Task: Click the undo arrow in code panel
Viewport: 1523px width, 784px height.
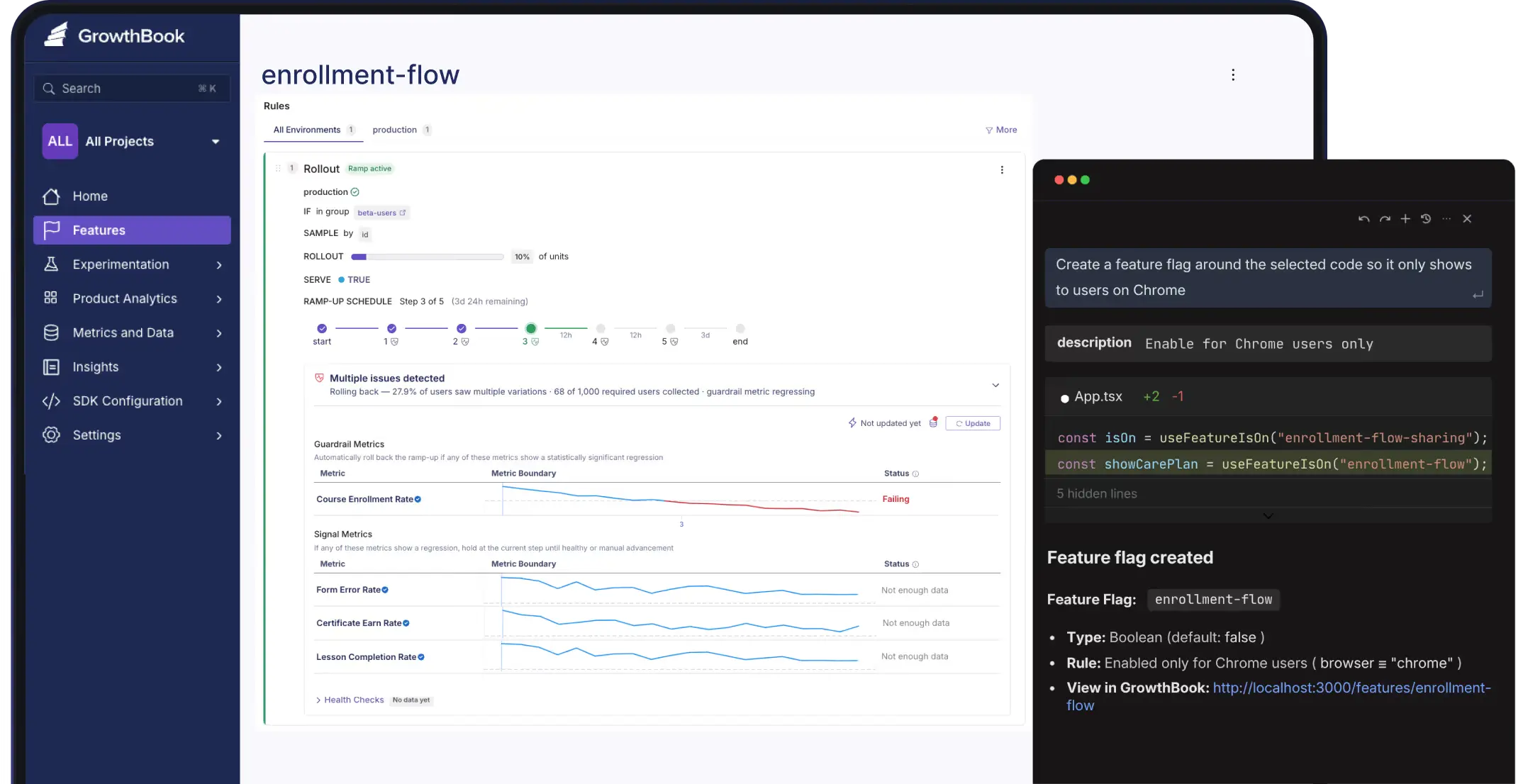Action: [x=1363, y=219]
